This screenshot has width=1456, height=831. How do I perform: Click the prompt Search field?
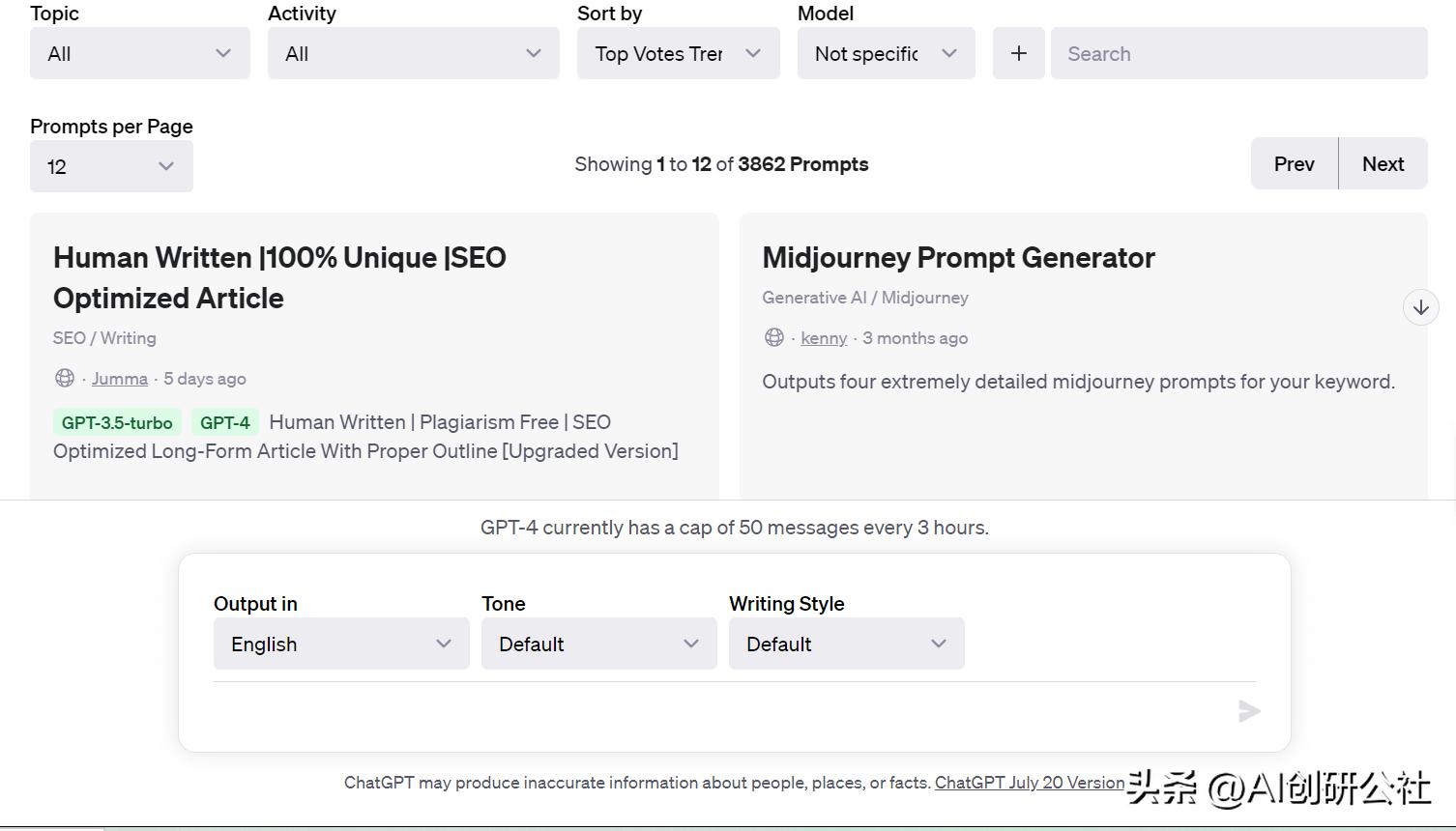click(1238, 54)
